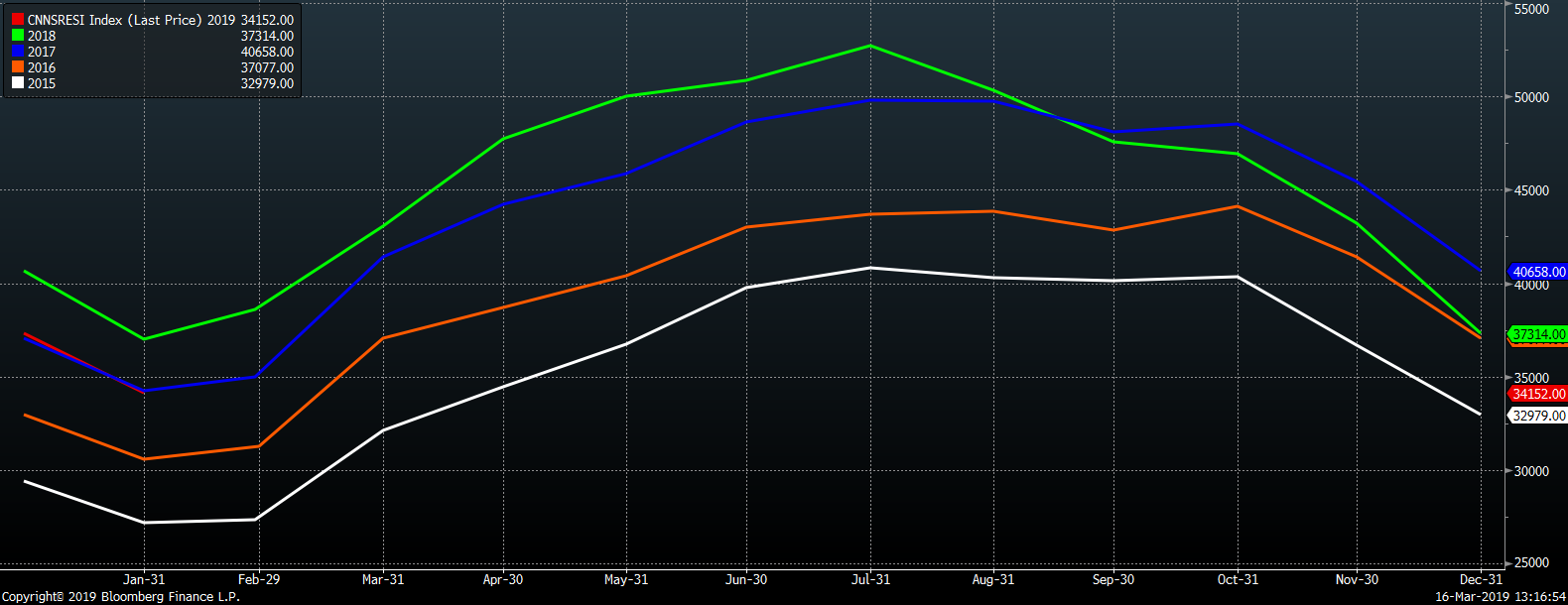Click the blue 40658.00 price tag on right axis
Screen dimensions: 1568x605
pyautogui.click(x=1537, y=272)
